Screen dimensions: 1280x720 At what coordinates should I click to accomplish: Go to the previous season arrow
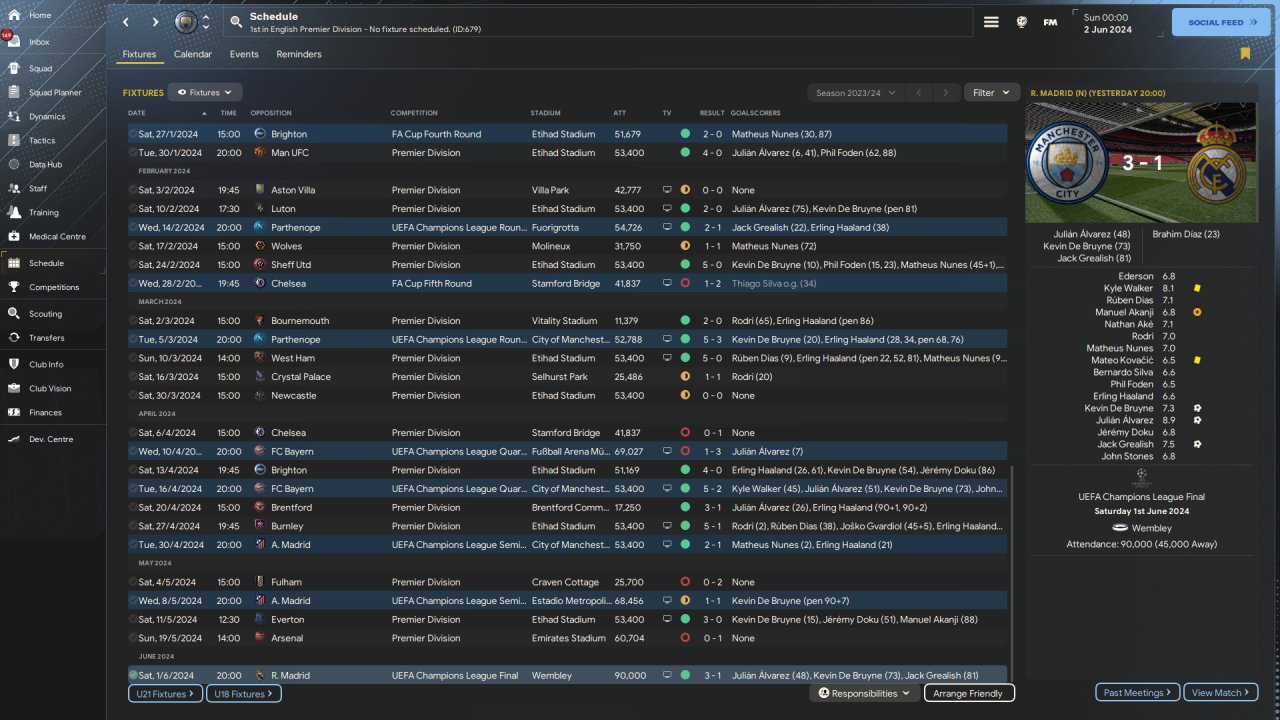point(918,92)
